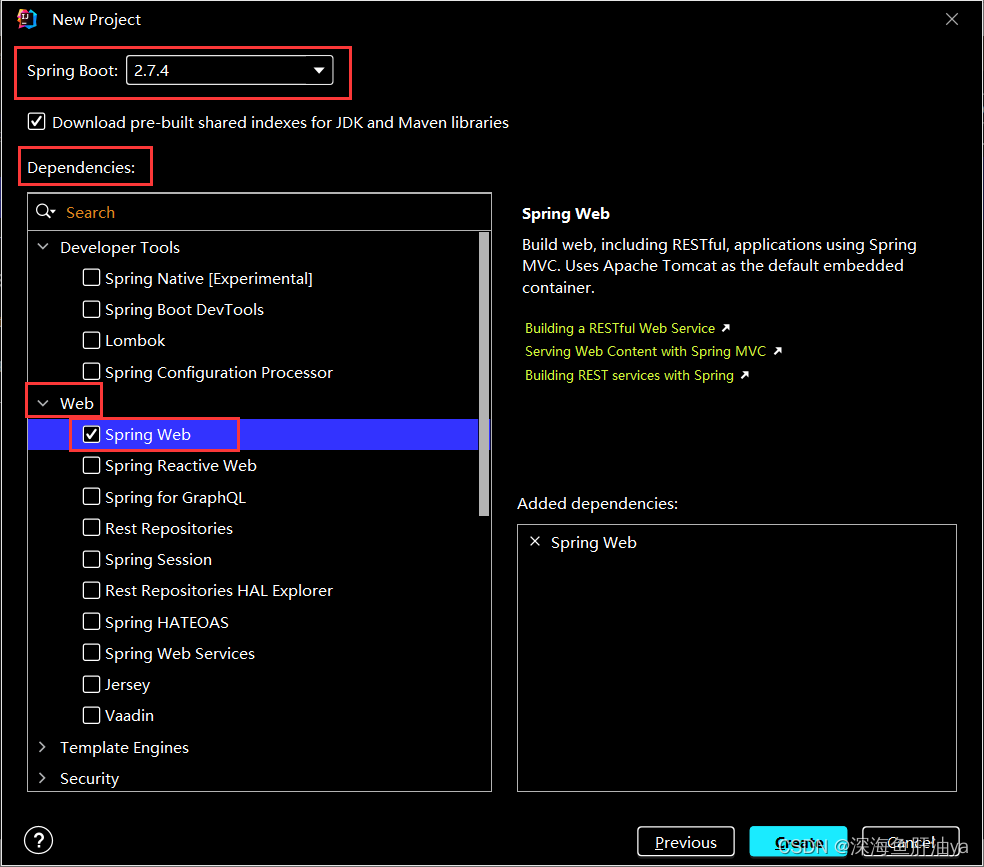Click the Spring Web entry in Added dependencies
Viewport: 984px width, 867px height.
pyautogui.click(x=593, y=542)
